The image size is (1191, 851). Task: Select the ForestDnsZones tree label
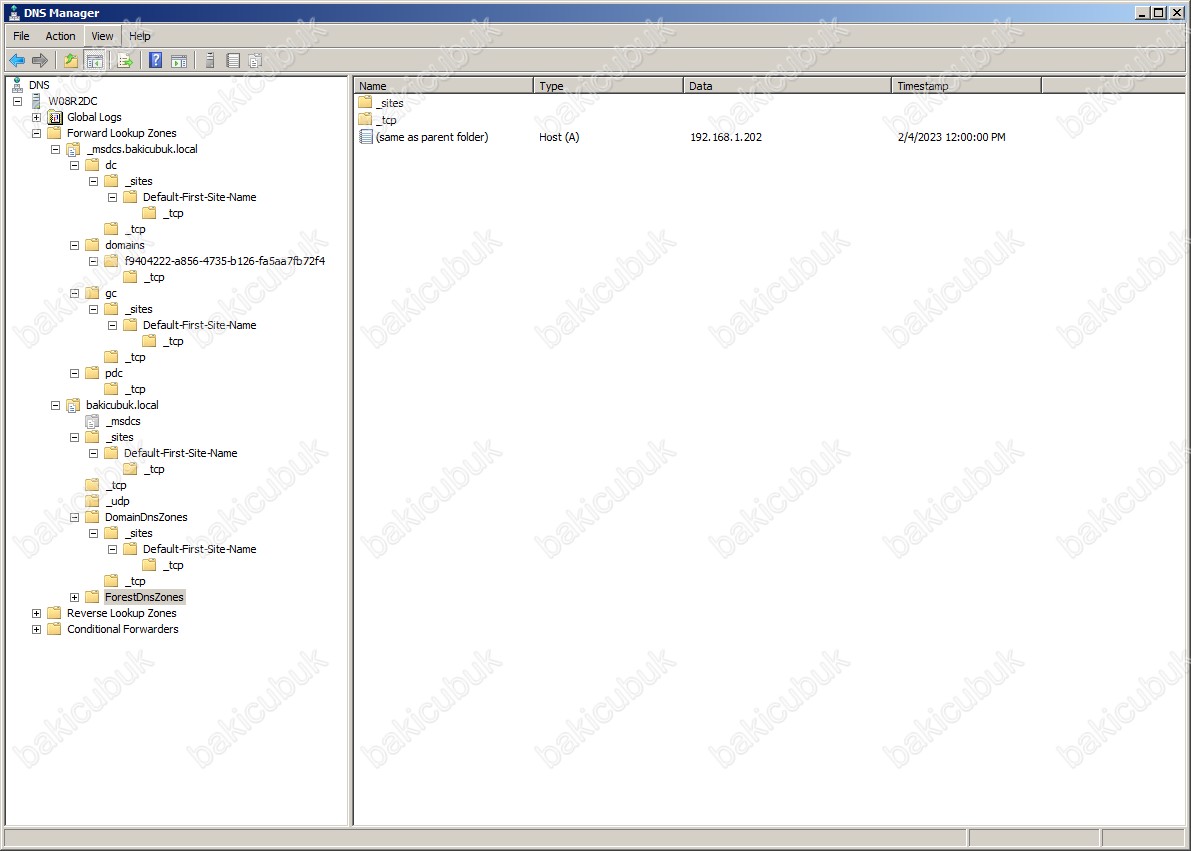click(144, 597)
